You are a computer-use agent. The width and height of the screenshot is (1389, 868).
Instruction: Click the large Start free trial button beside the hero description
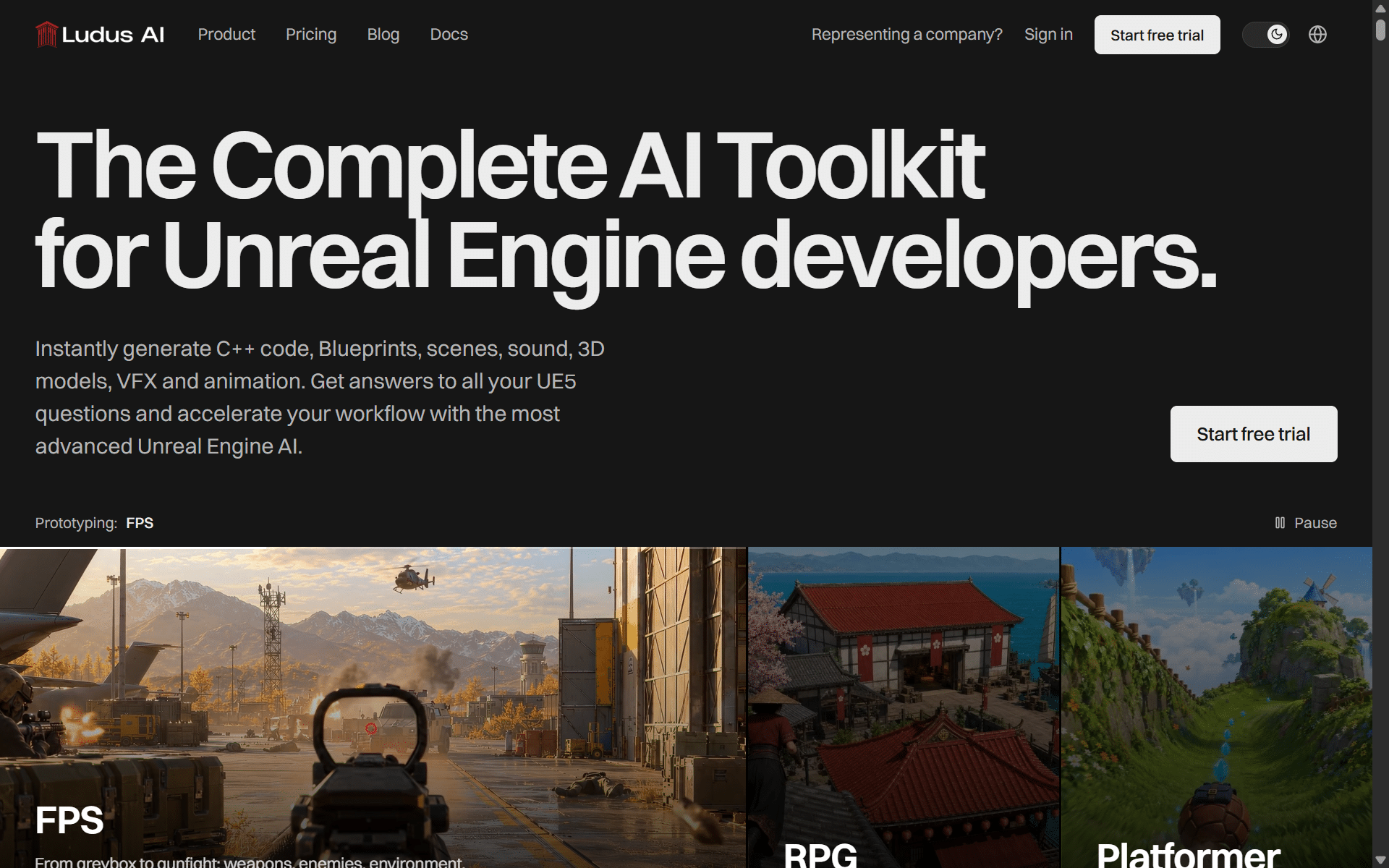pyautogui.click(x=1253, y=434)
